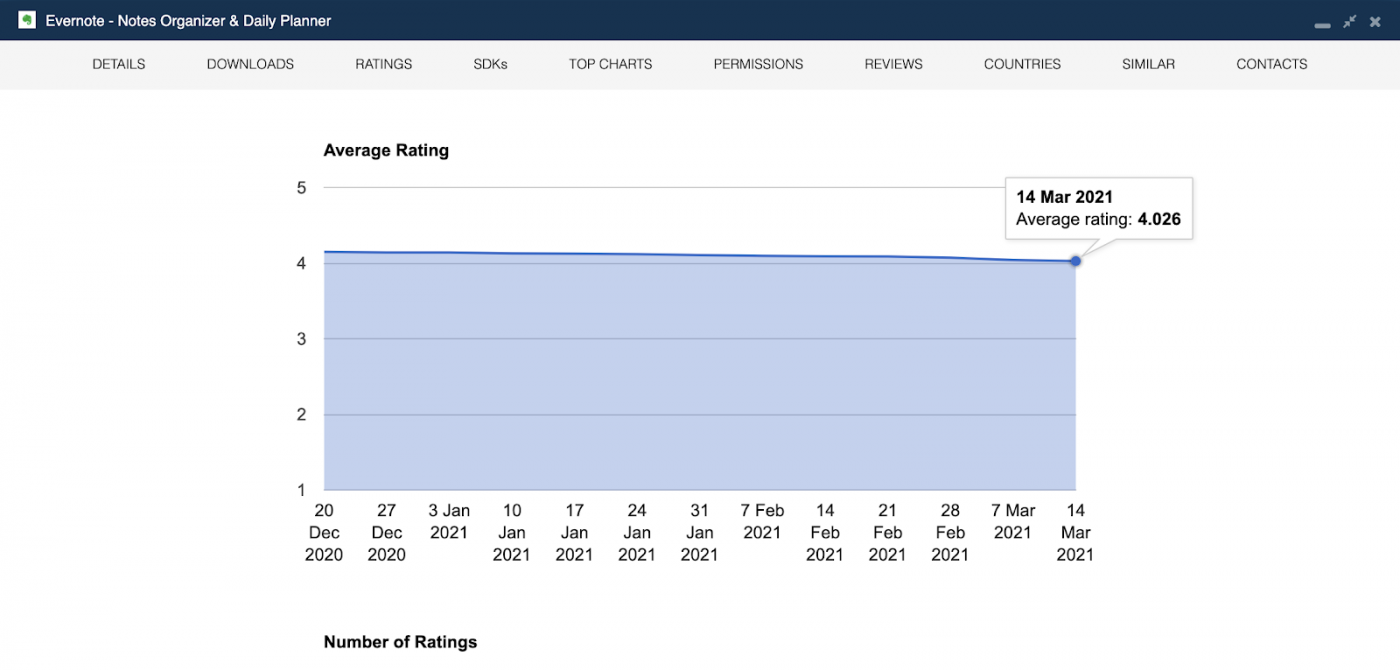
Task: Click the 7 Feb 2021 axis label
Action: [x=762, y=522]
